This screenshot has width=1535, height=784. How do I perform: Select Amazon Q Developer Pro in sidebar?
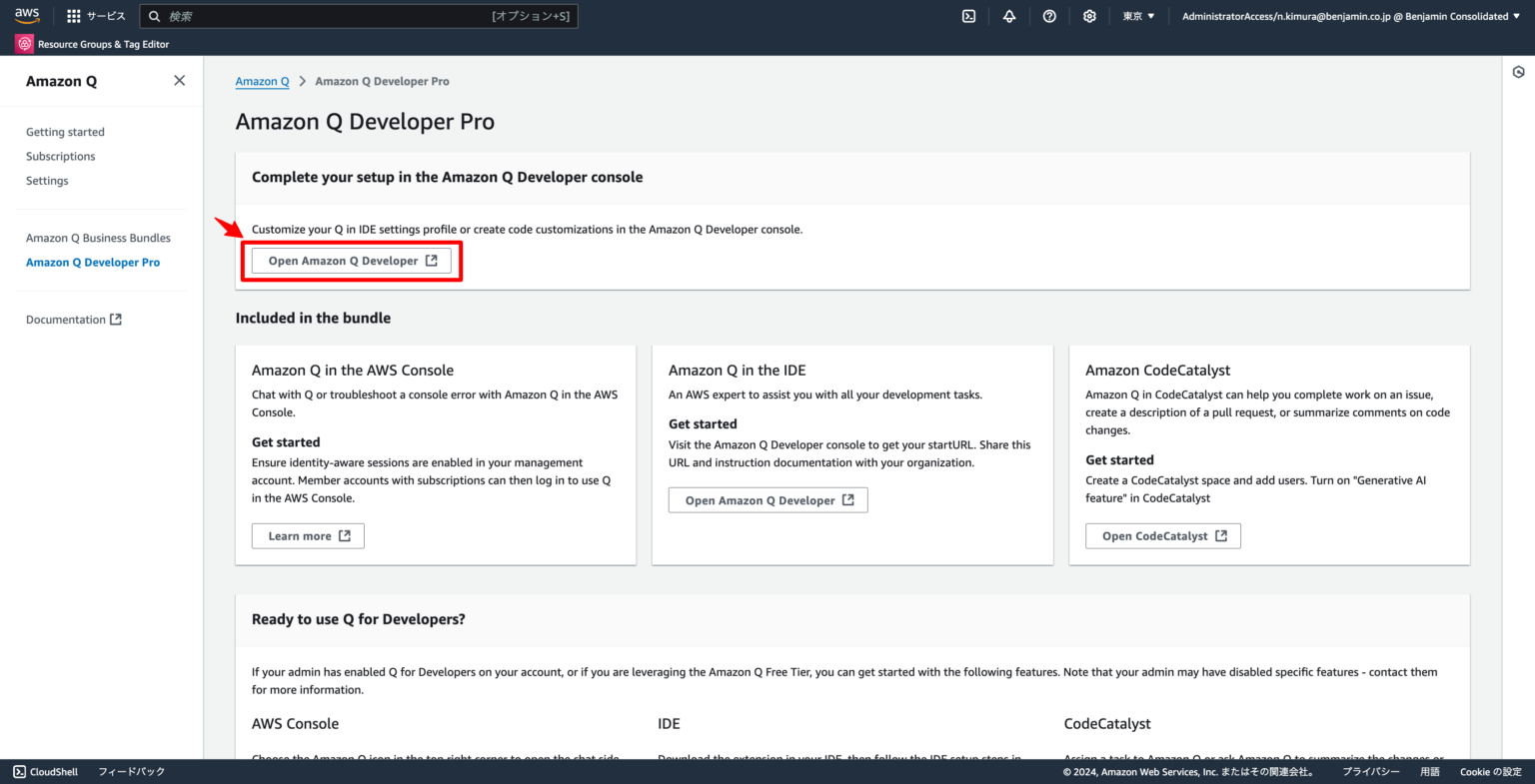(x=93, y=263)
